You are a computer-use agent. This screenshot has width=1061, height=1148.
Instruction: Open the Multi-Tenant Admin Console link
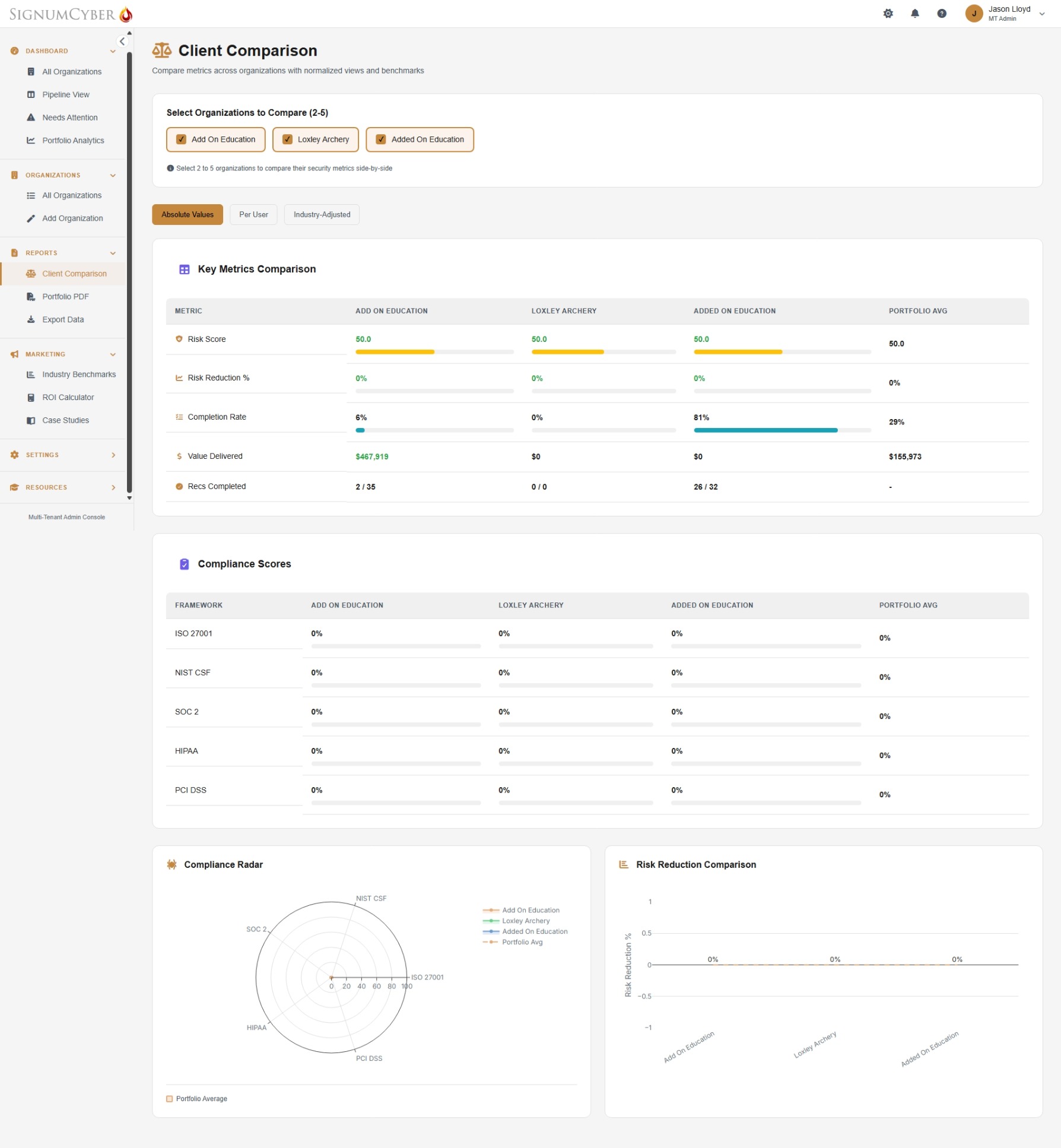66,516
